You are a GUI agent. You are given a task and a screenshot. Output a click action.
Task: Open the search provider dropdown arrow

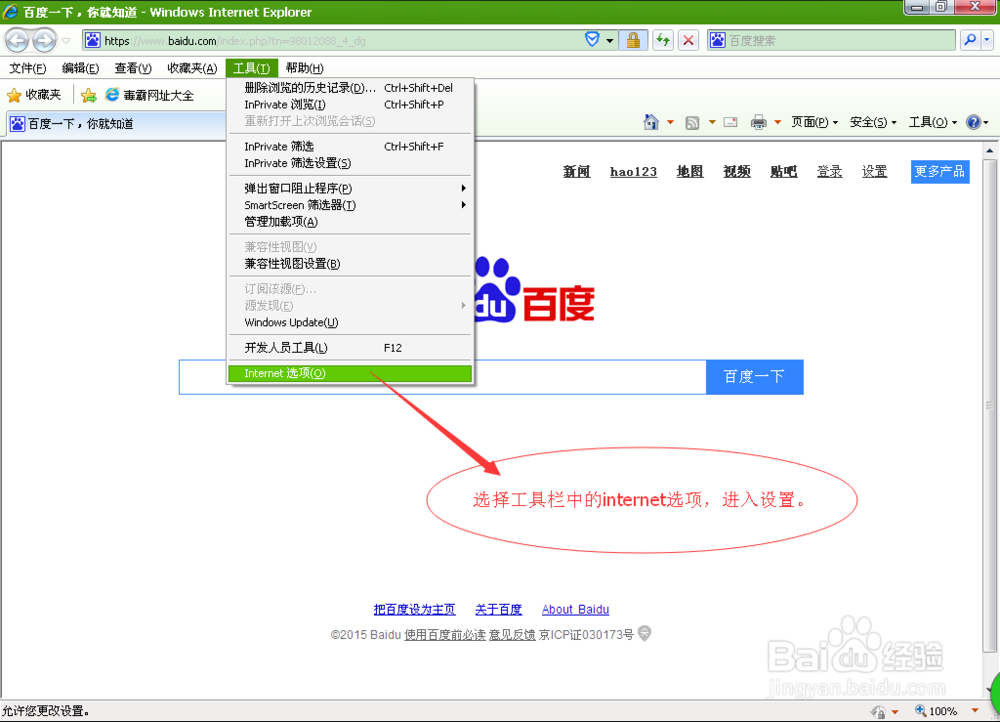(987, 40)
